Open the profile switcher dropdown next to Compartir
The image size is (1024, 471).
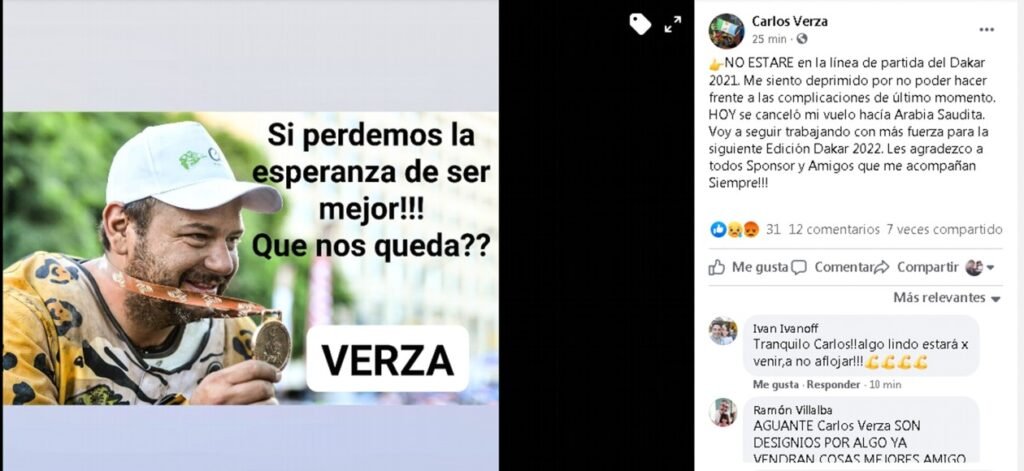tap(980, 267)
